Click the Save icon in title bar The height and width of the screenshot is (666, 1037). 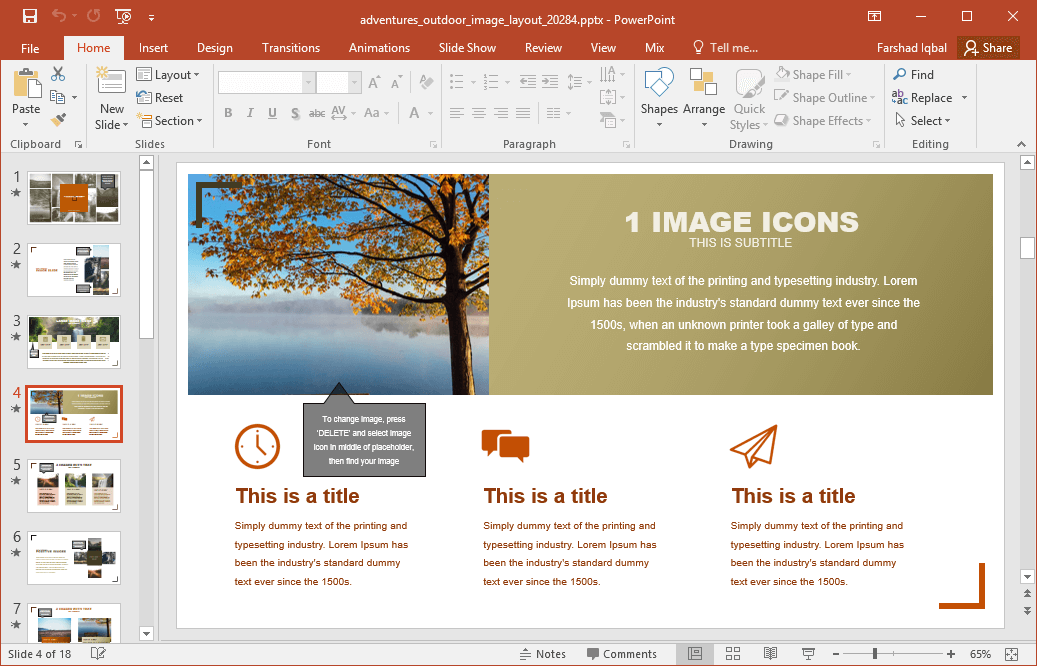click(x=29, y=16)
